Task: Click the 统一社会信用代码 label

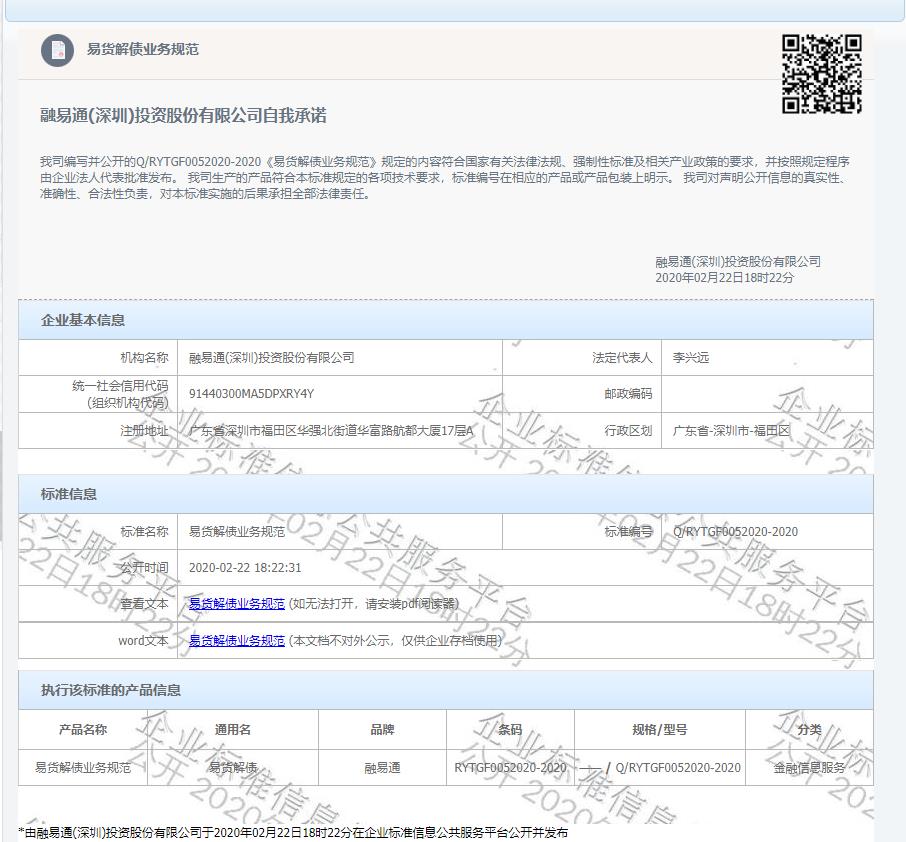Action: coord(120,385)
